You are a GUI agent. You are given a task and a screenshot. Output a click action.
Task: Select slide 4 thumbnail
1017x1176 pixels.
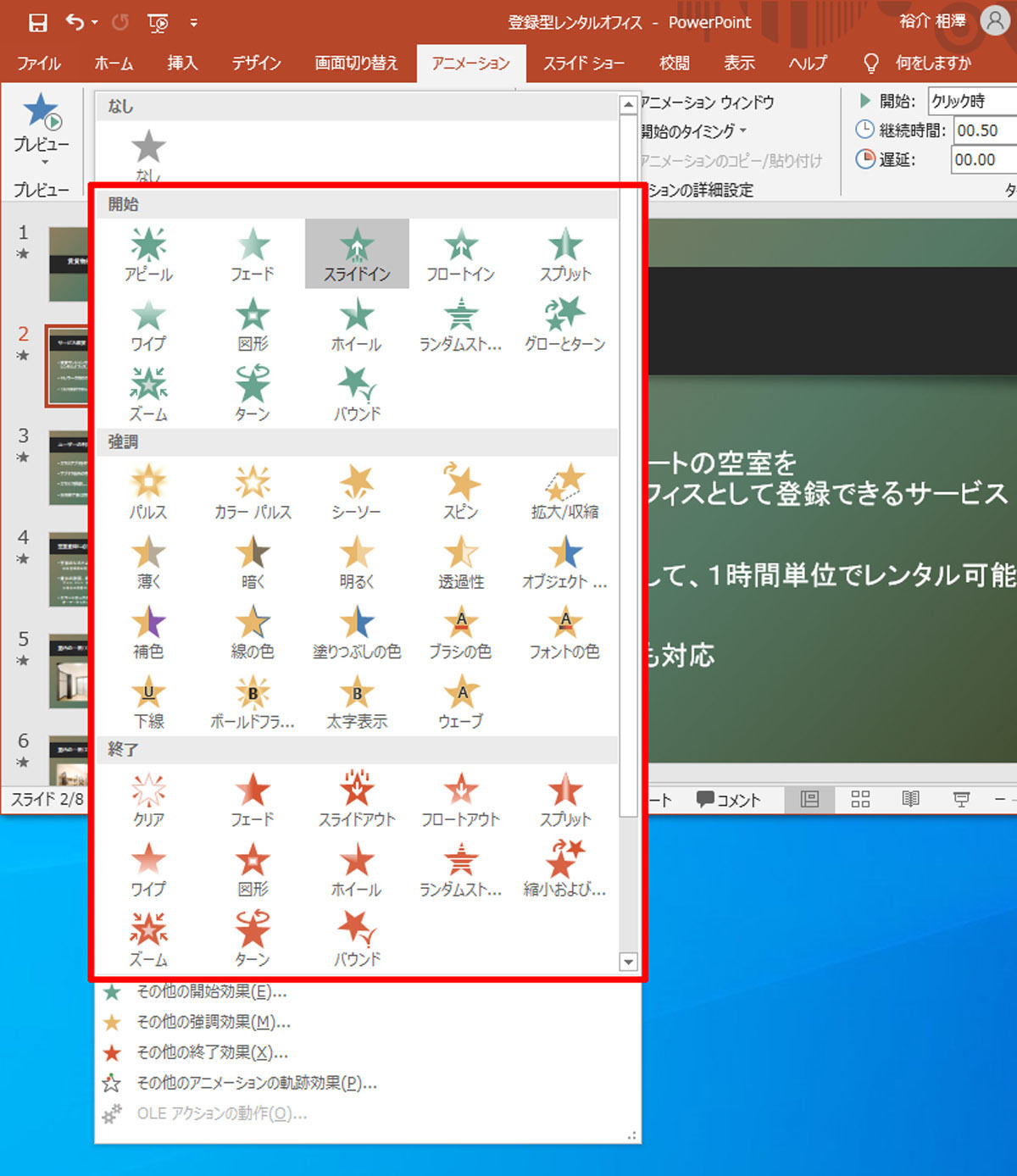coord(68,569)
